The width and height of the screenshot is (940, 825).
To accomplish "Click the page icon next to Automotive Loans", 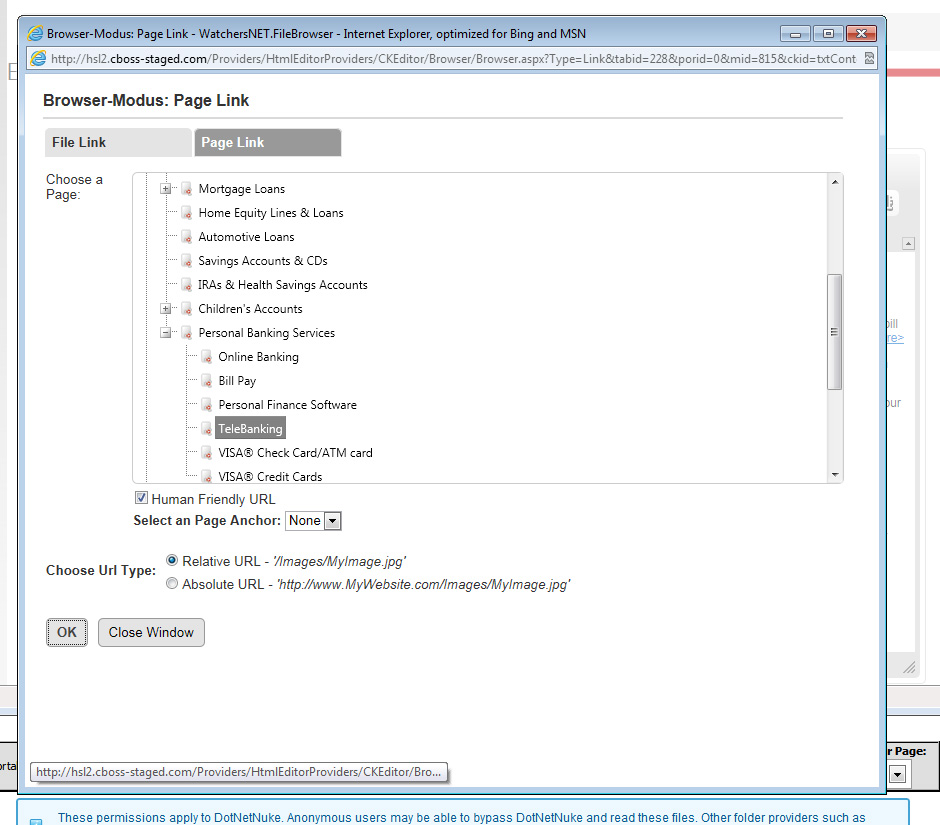I will click(186, 237).
